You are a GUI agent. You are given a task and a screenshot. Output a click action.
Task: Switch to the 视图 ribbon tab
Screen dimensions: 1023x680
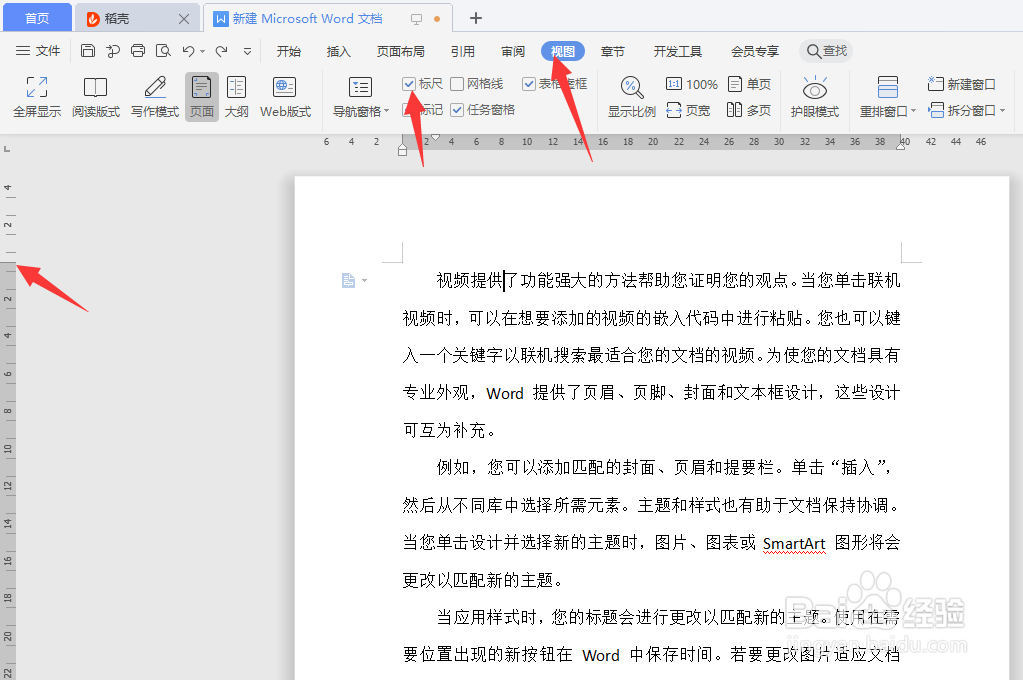561,51
